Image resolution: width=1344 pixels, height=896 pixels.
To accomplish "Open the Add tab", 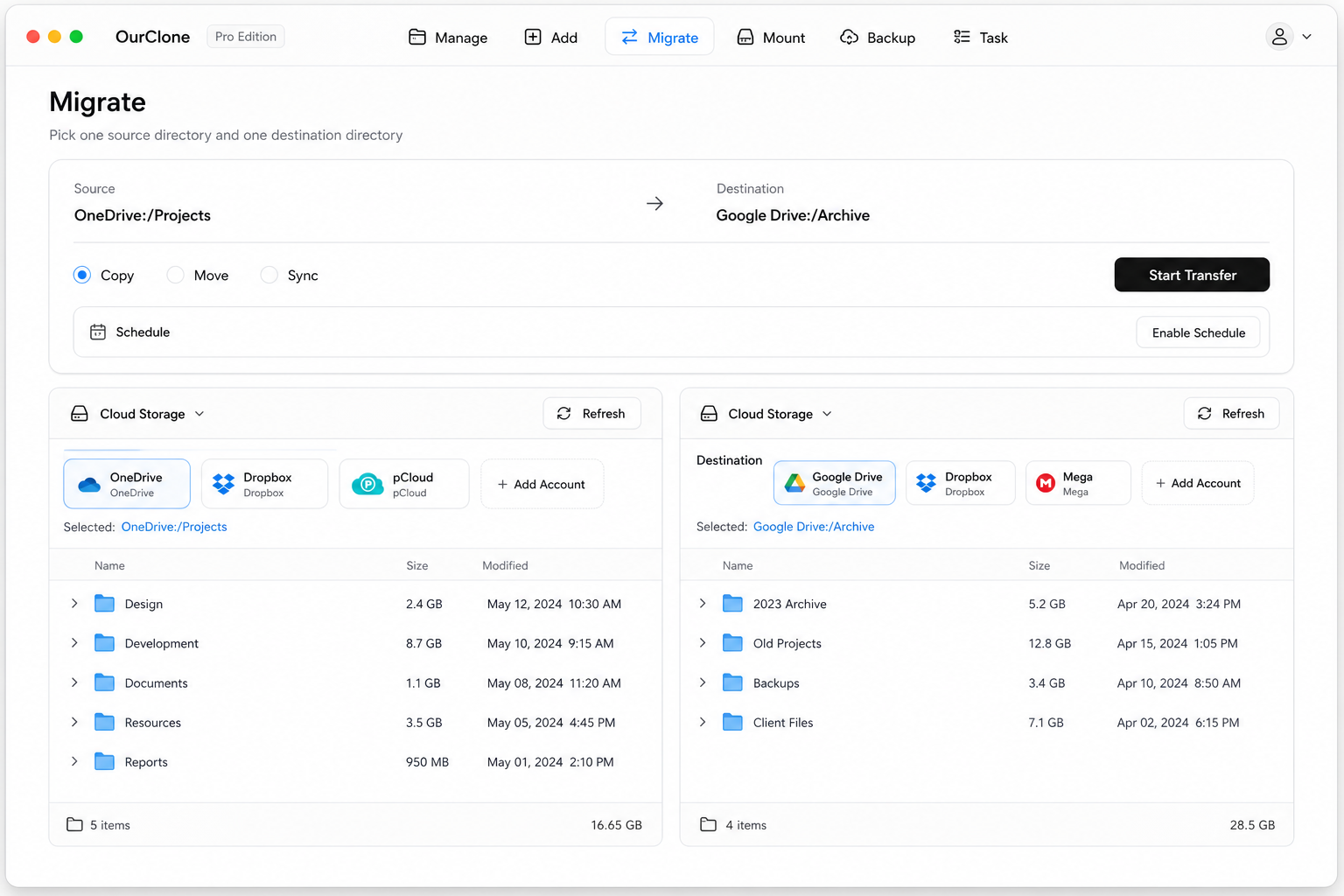I will click(x=551, y=37).
